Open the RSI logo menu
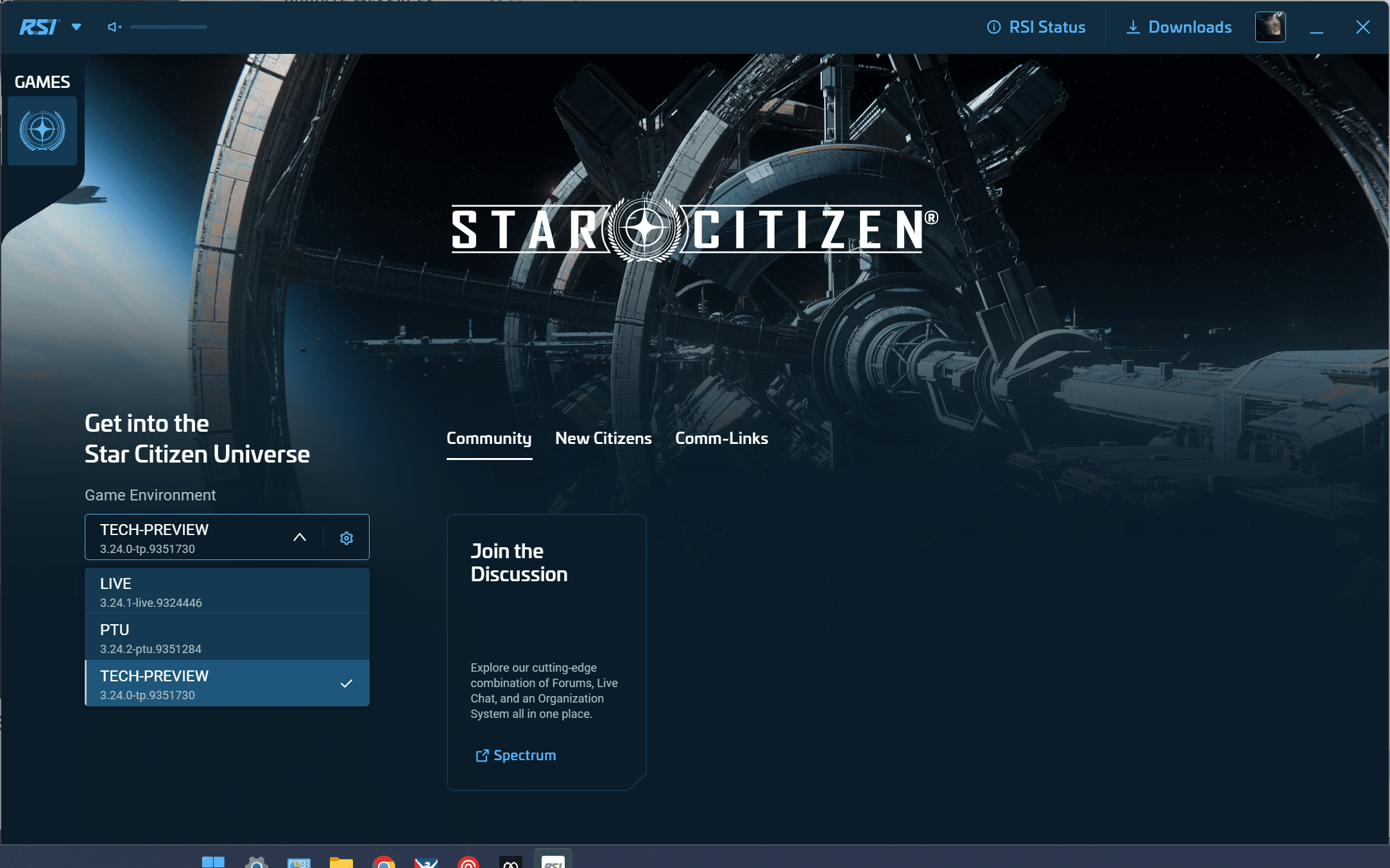The height and width of the screenshot is (868, 1390). click(x=39, y=27)
